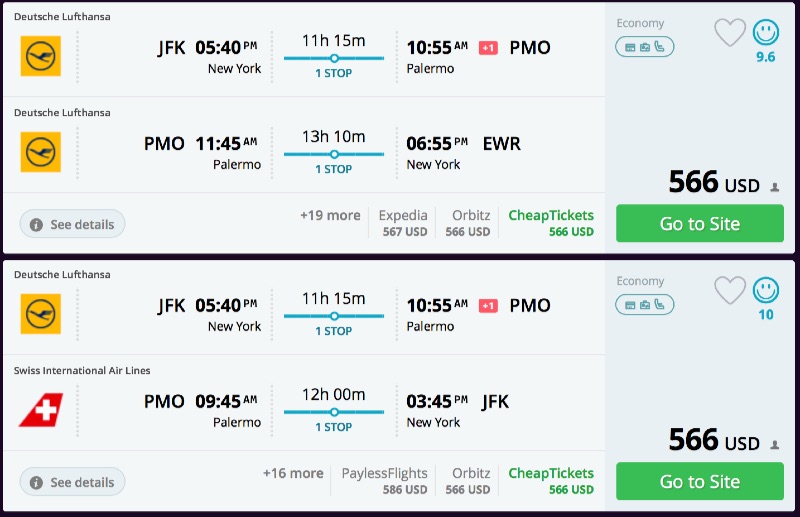The width and height of the screenshot is (800, 517).
Task: Expand See details for the second itinerary
Action: tap(72, 483)
